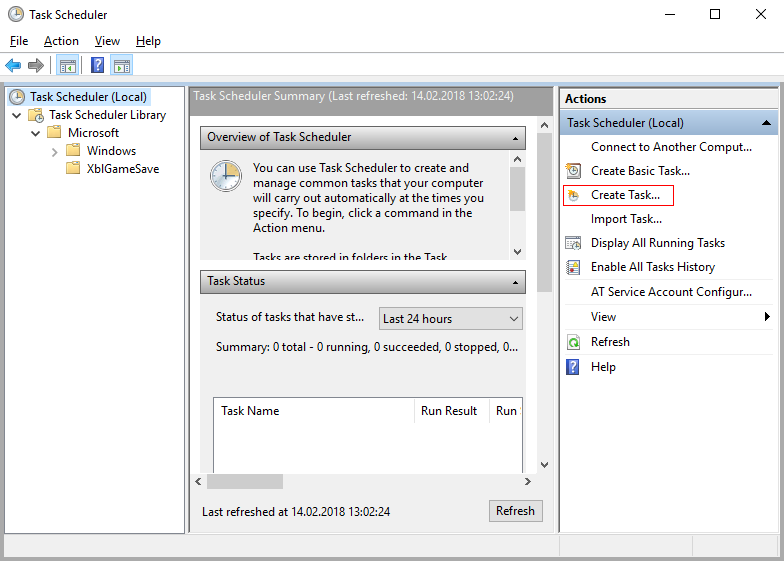The height and width of the screenshot is (561, 784).
Task: Click the horizontal scrollbar left arrow
Action: pos(198,482)
